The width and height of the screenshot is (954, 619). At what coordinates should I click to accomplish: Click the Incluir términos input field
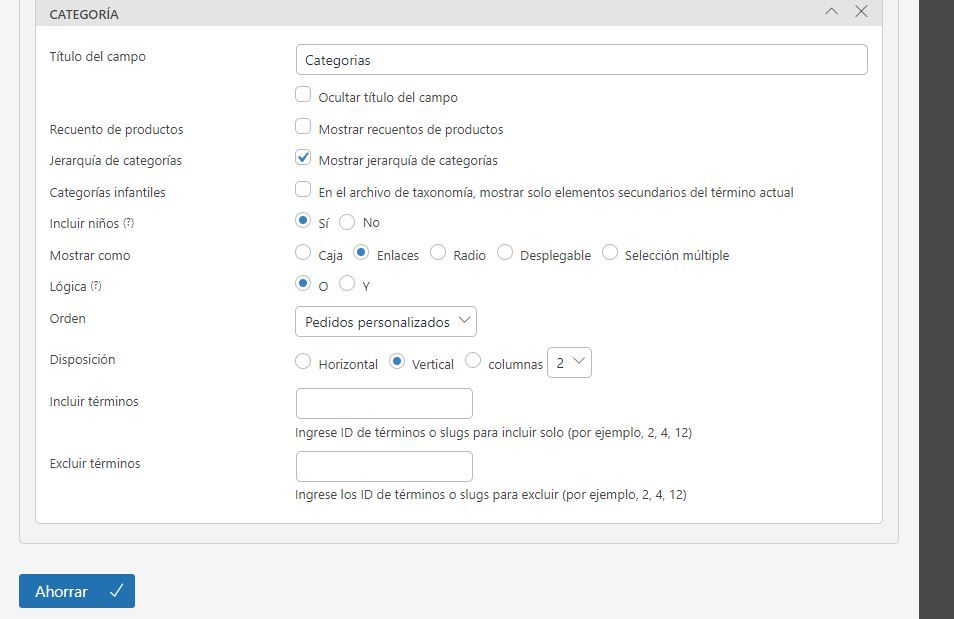tap(384, 403)
